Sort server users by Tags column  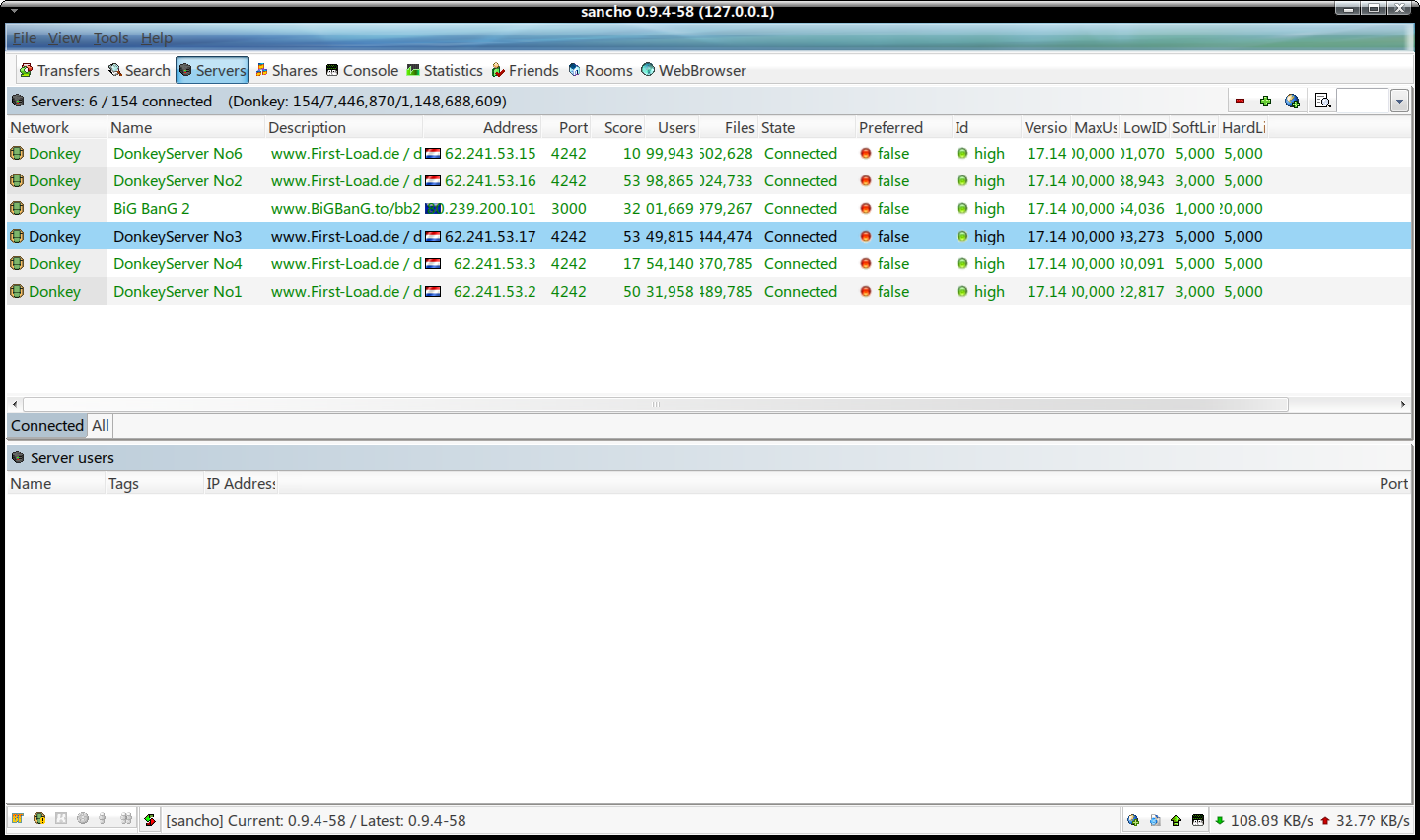[x=154, y=483]
